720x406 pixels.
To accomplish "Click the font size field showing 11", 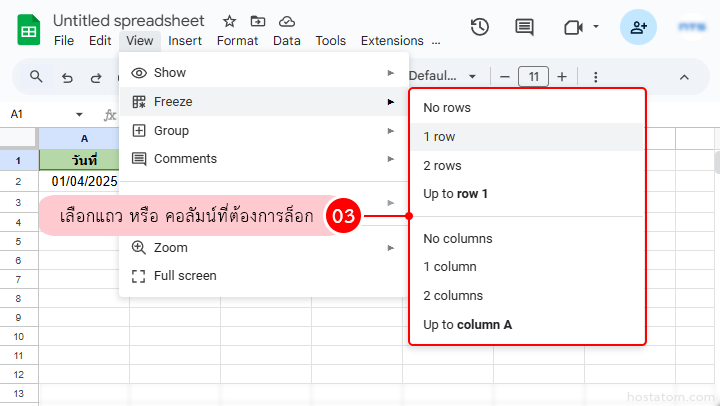I will coord(533,77).
